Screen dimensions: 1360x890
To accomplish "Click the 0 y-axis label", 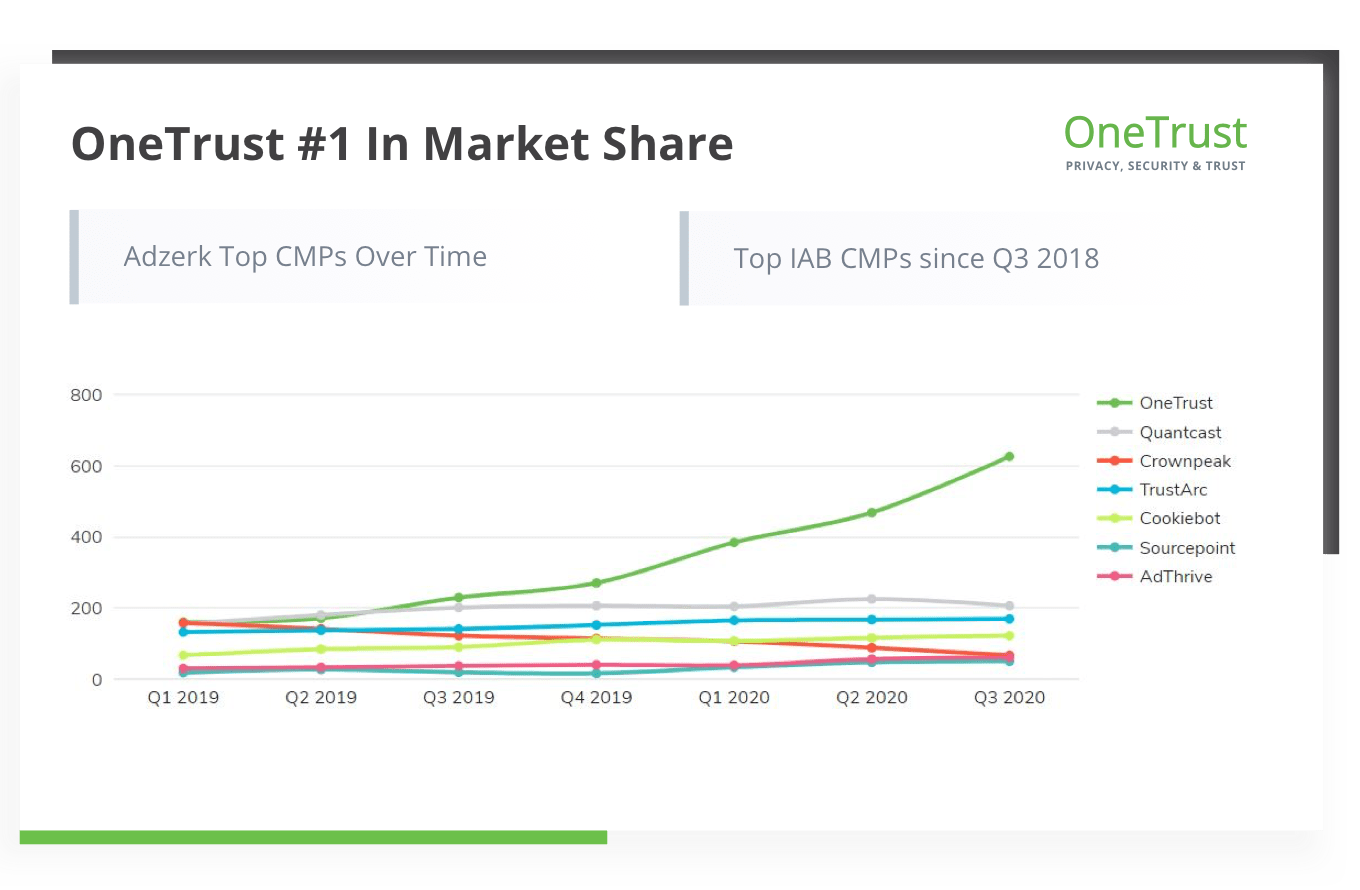I will point(97,680).
